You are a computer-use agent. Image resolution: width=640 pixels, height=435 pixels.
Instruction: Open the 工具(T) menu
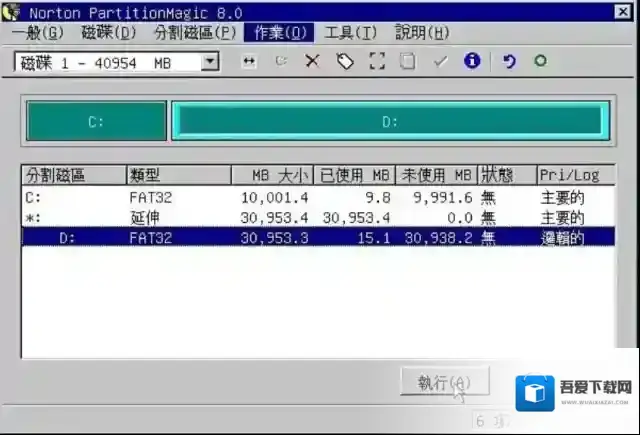351,33
